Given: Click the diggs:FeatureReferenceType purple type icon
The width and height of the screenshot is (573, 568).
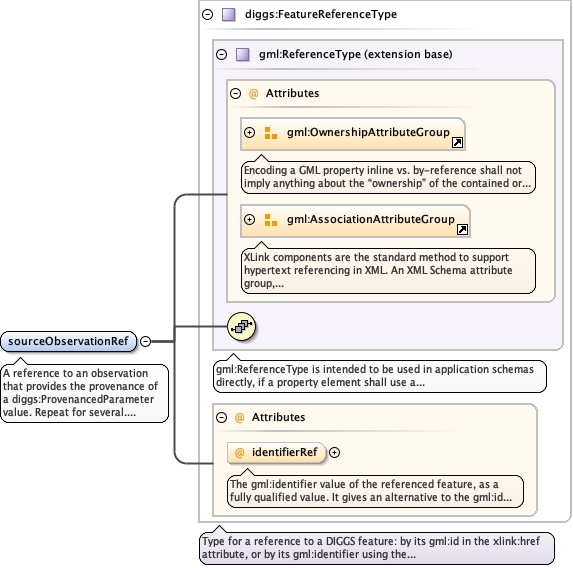Looking at the screenshot, I should (x=229, y=15).
